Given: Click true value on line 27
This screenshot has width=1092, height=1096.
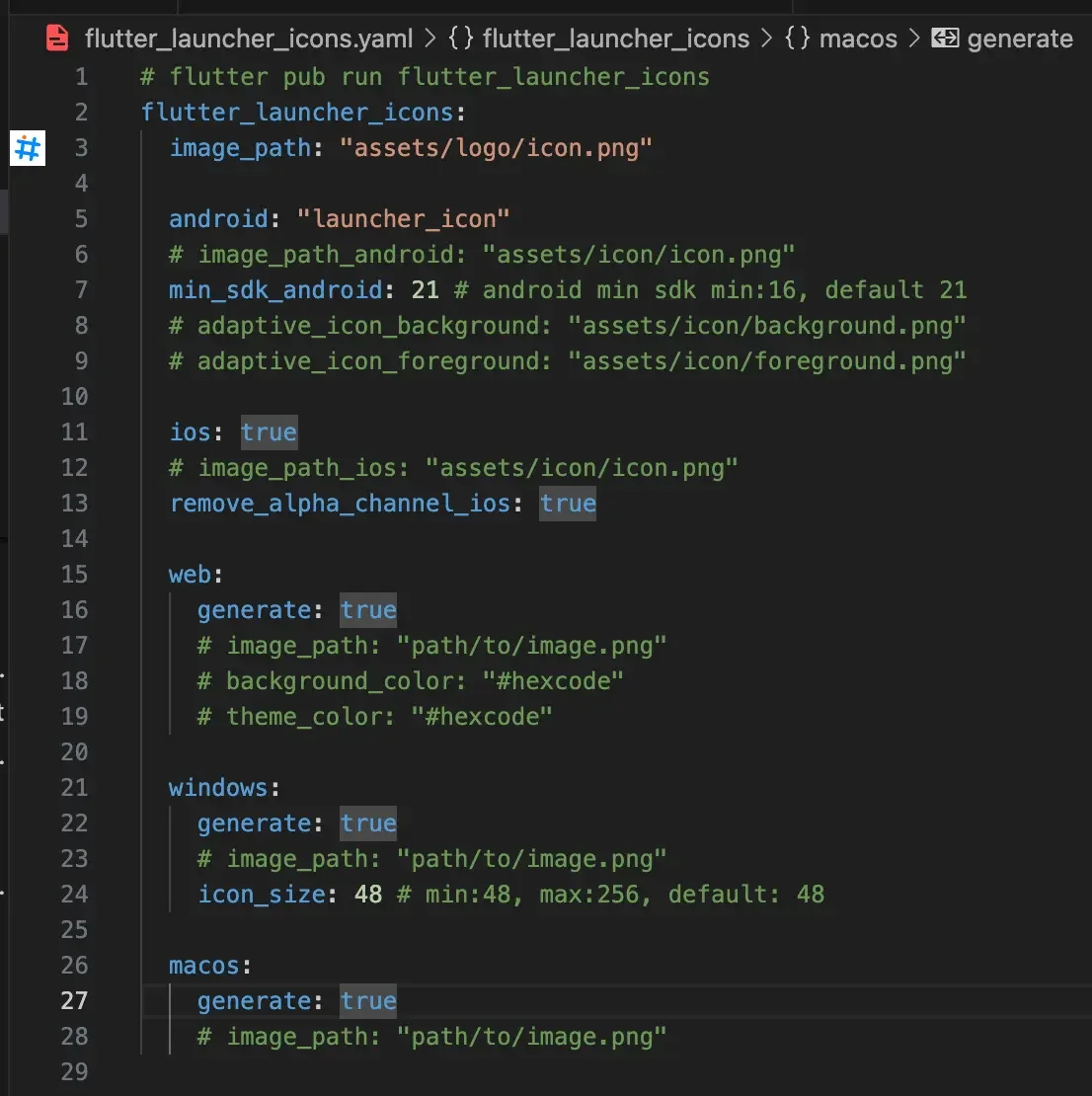Looking at the screenshot, I should (x=368, y=1001).
